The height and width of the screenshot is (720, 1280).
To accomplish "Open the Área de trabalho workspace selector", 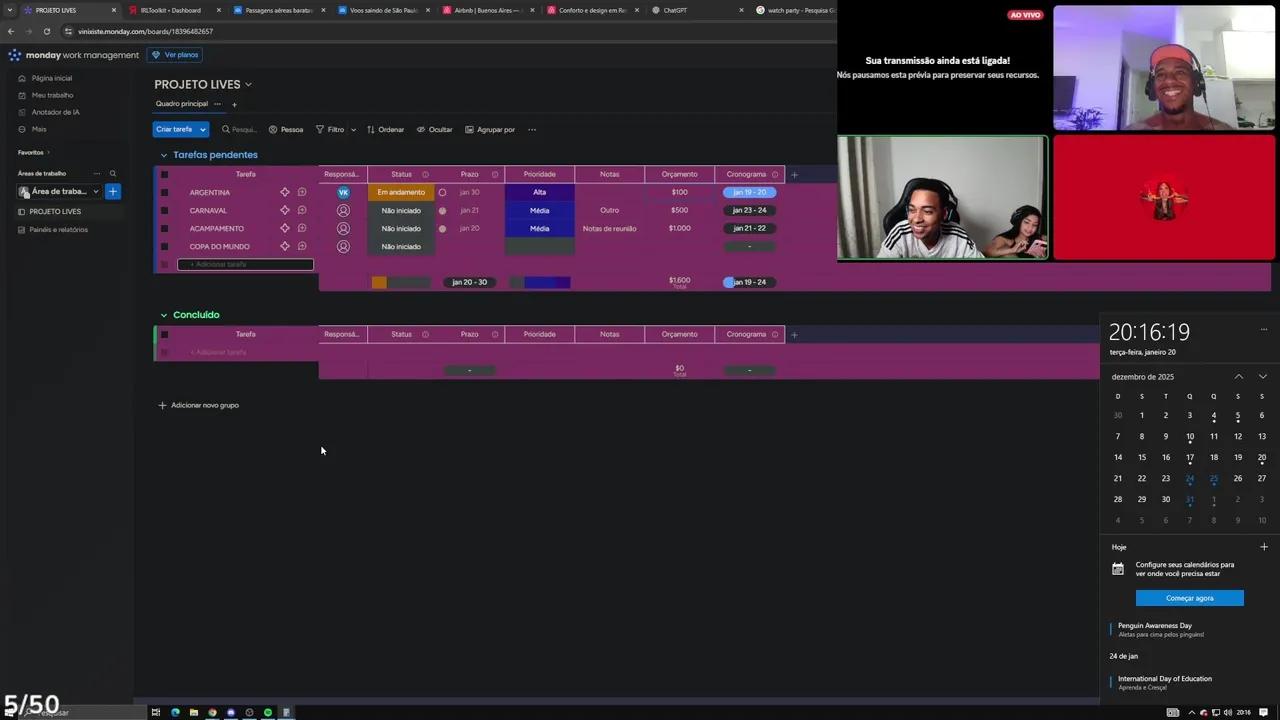I will tap(60, 191).
